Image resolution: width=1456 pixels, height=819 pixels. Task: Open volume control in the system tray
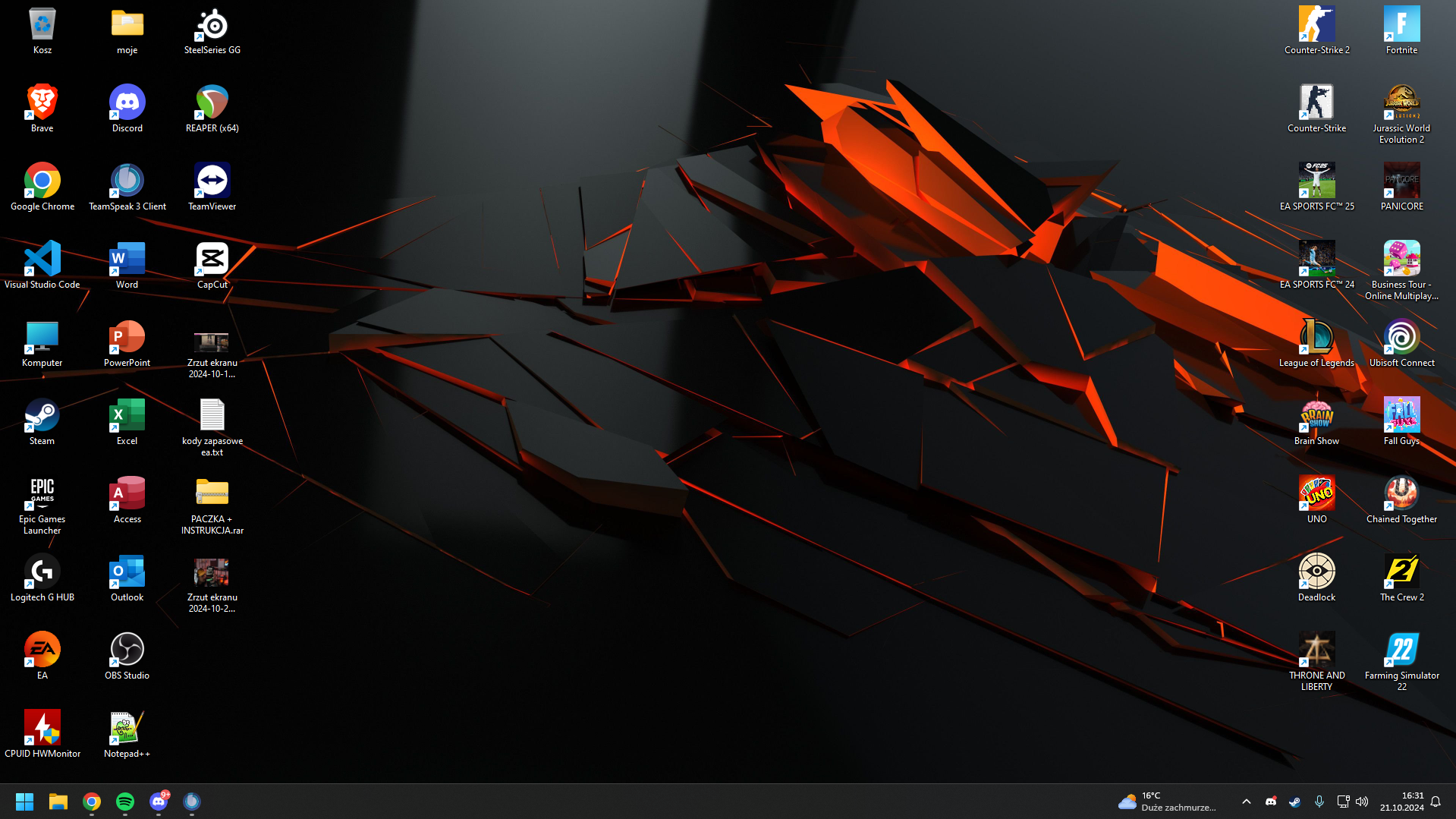point(1362,802)
